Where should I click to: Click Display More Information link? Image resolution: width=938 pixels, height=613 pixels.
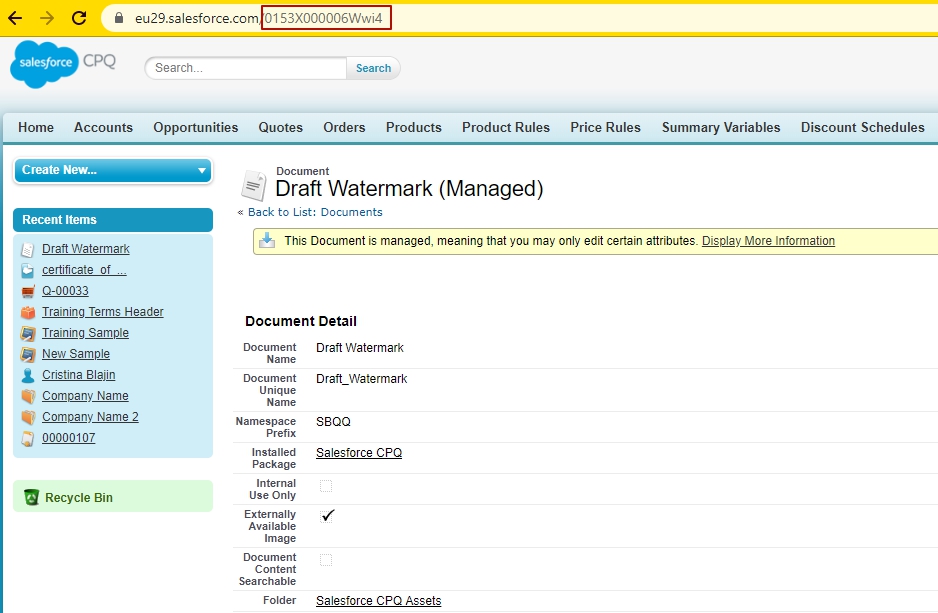[x=768, y=240]
